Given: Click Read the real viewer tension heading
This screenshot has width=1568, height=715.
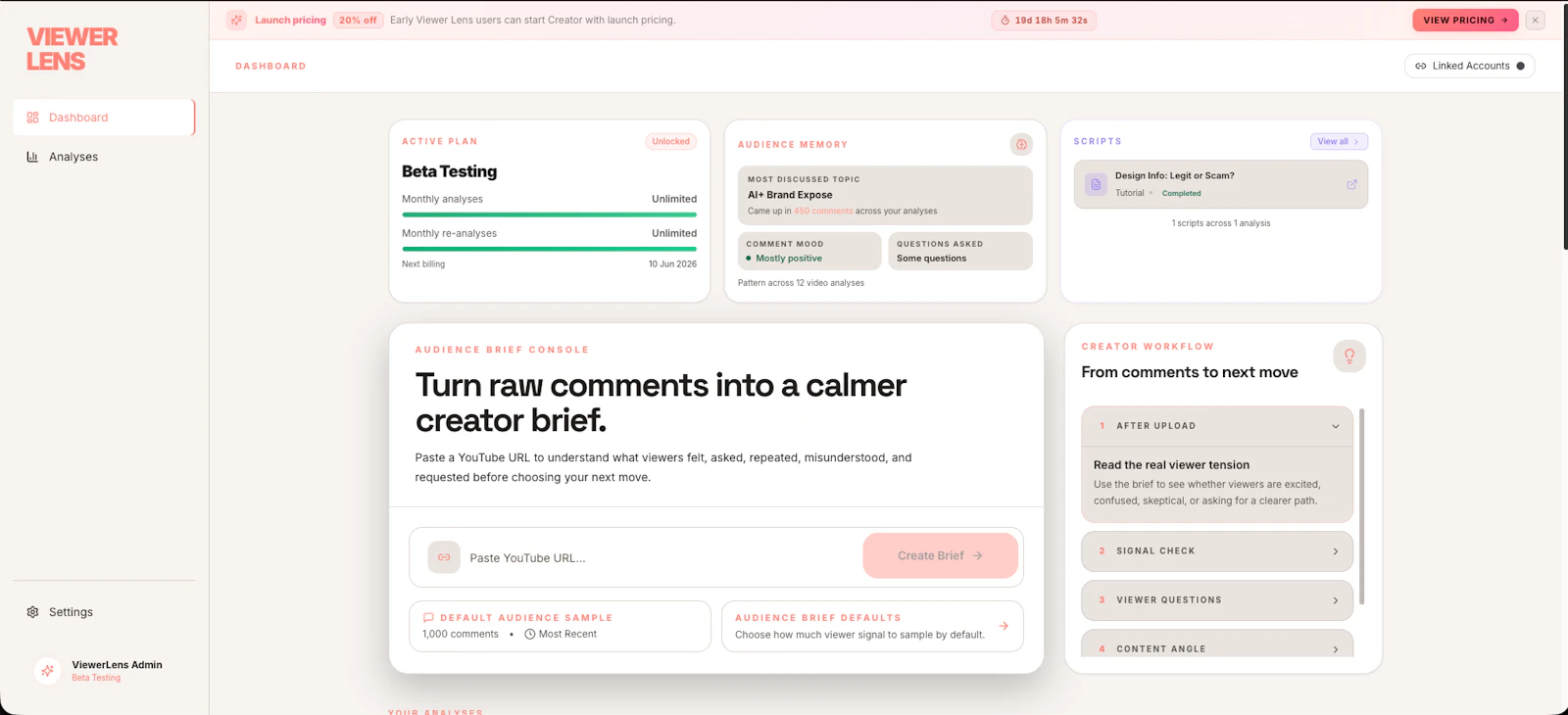Looking at the screenshot, I should coord(1171,465).
